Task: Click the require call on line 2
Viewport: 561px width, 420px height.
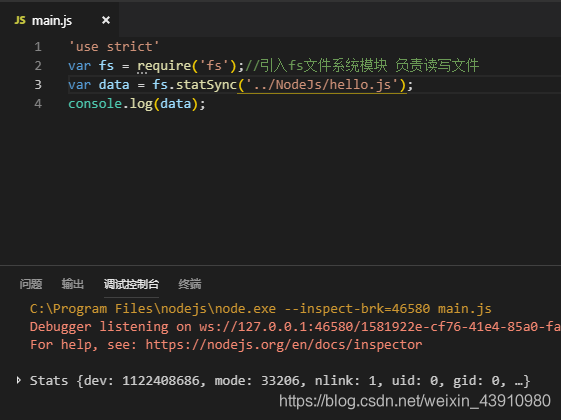Action: coord(164,66)
